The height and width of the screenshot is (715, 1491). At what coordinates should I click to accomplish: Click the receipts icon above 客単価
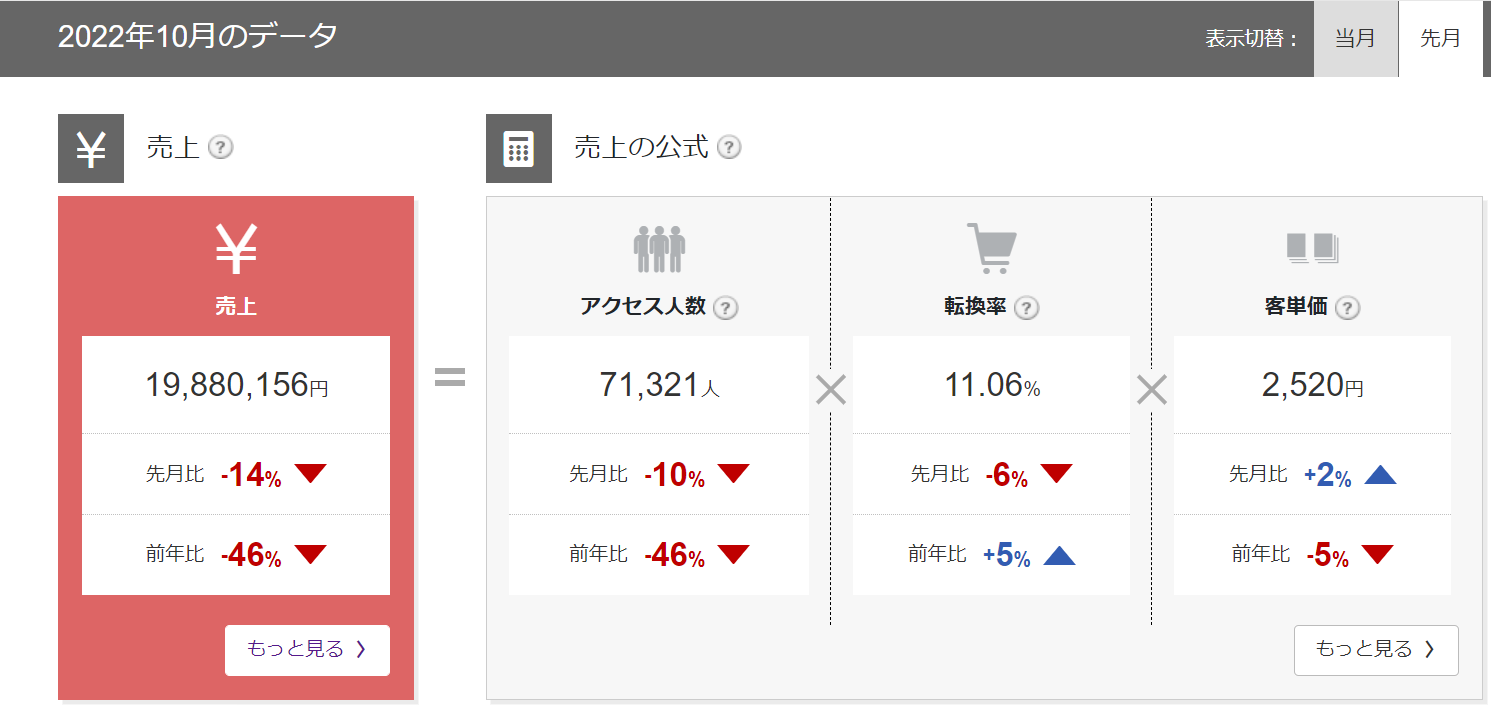[1312, 248]
